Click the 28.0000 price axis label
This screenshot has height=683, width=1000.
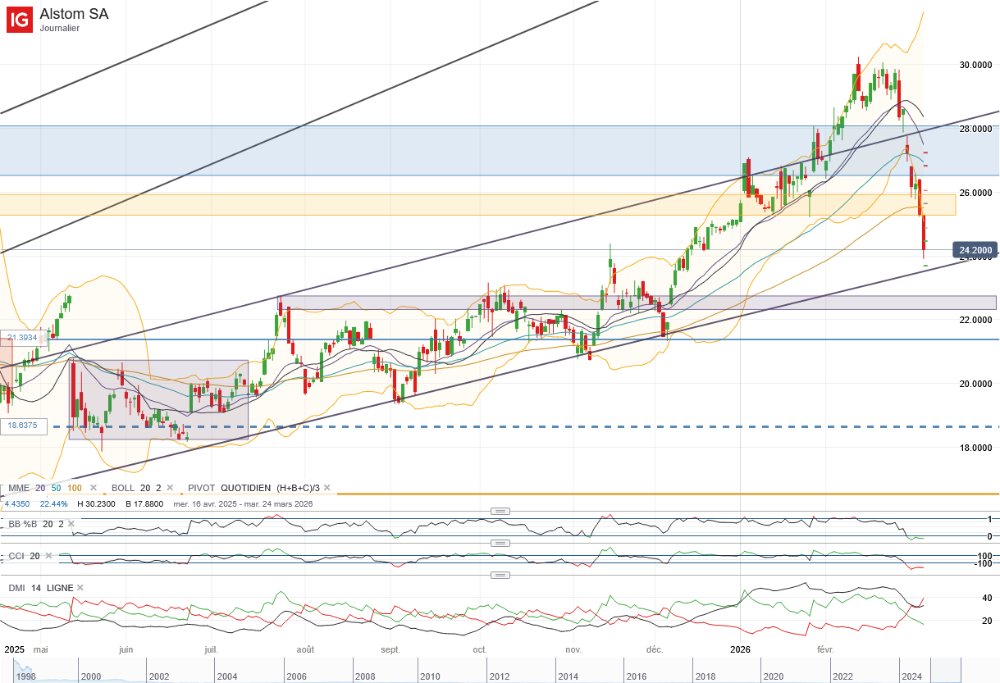point(976,129)
